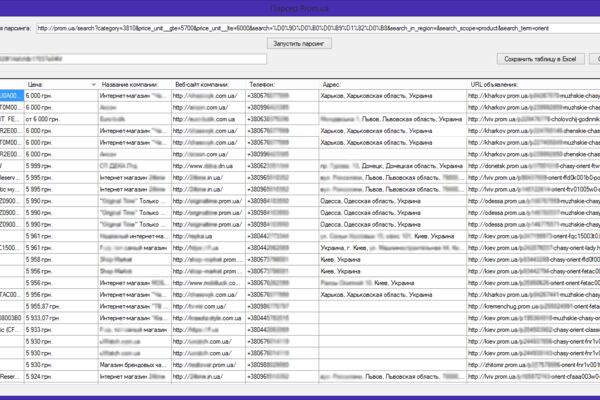Click the Веб-сайт компании column header
600x400 pixels.
pyautogui.click(x=208, y=85)
